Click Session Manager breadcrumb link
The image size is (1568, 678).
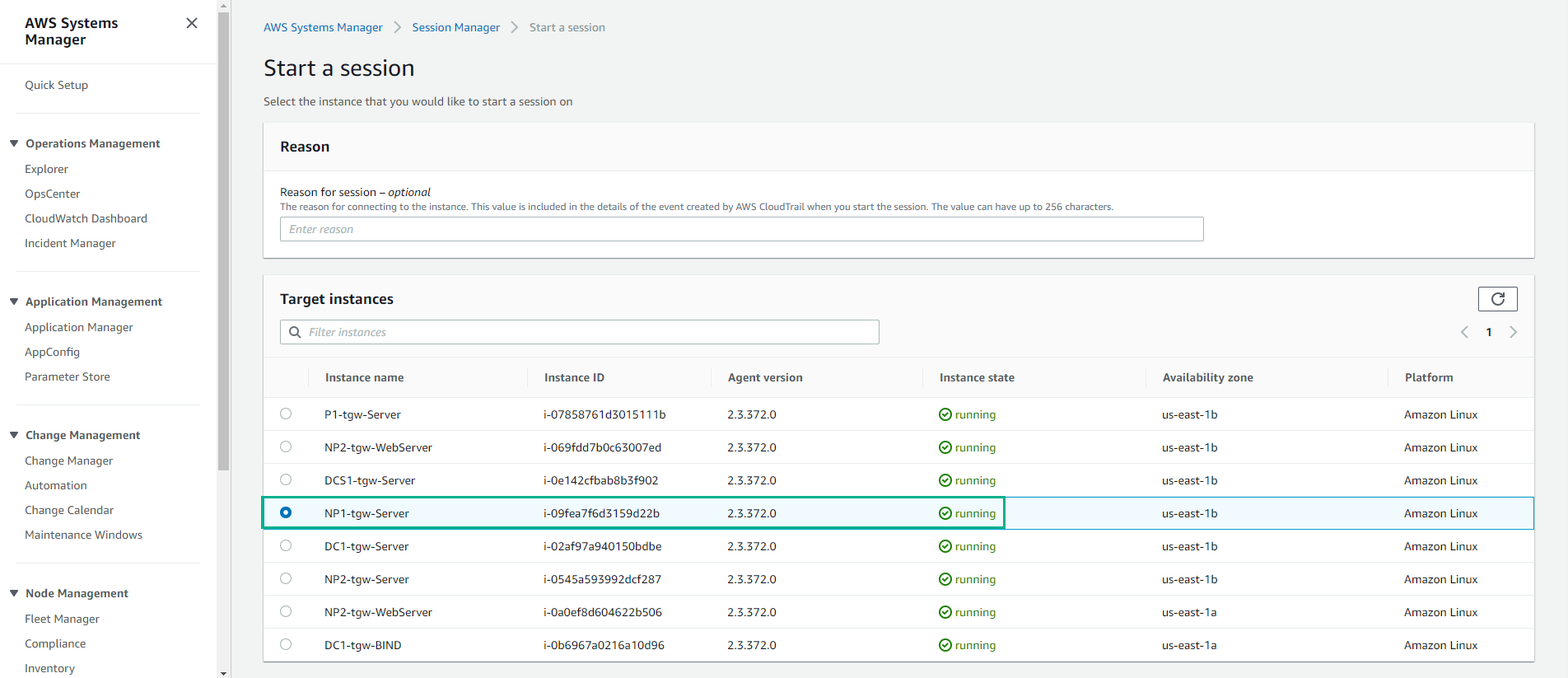pyautogui.click(x=456, y=27)
